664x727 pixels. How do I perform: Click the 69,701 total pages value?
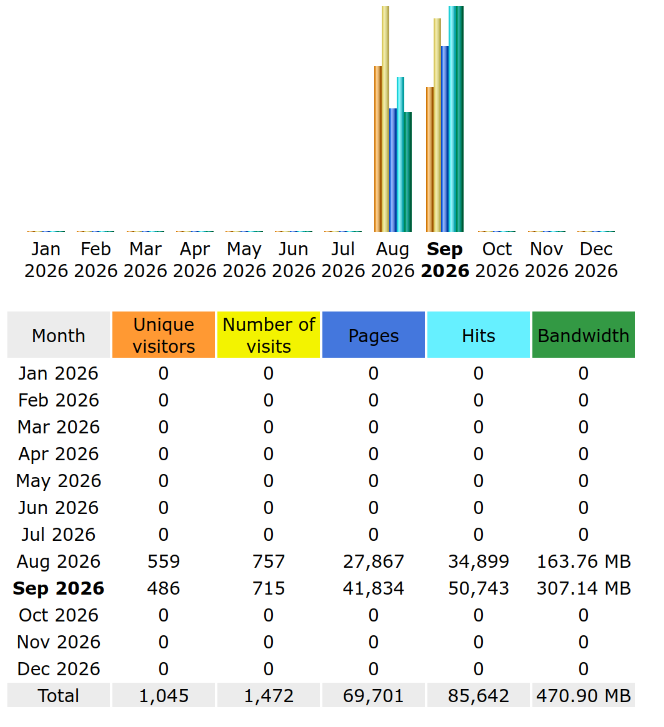(373, 696)
